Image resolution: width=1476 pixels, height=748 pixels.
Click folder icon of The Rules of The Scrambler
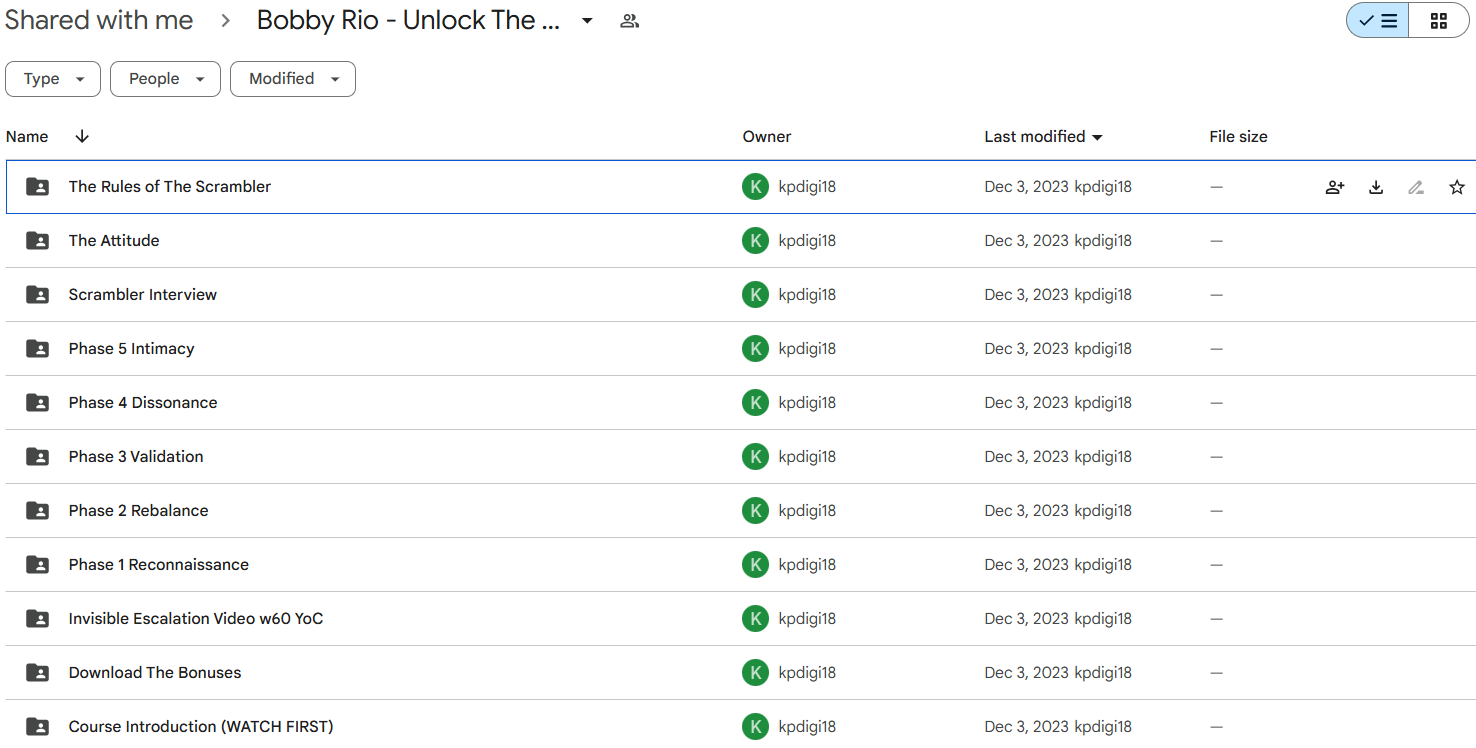pos(37,187)
